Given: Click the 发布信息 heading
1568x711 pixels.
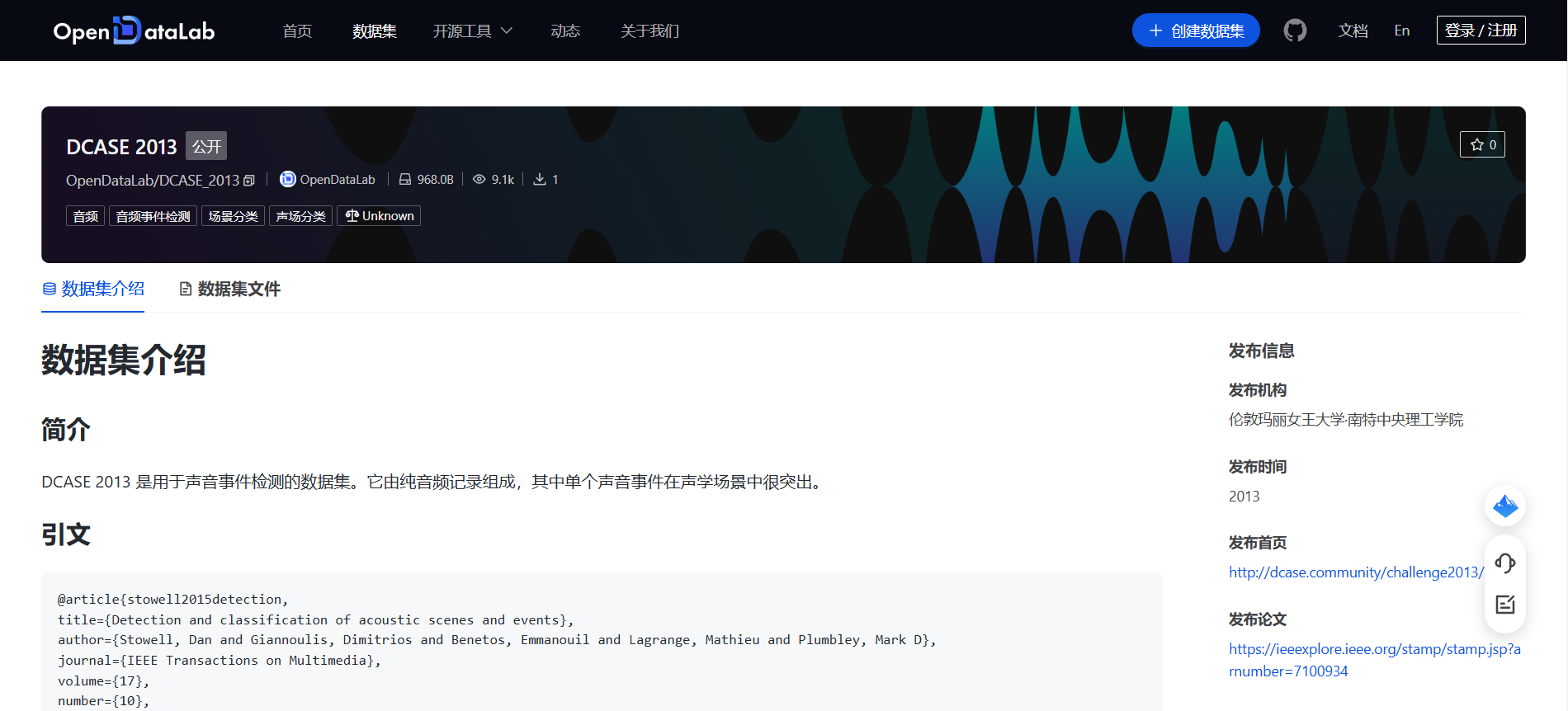Looking at the screenshot, I should [x=1261, y=351].
